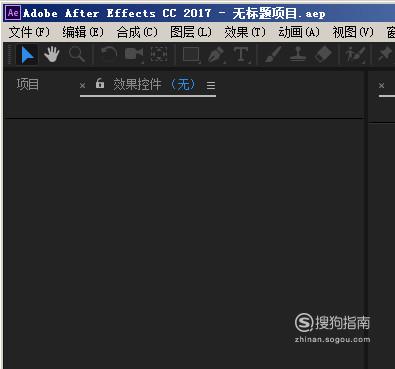Image resolution: width=395 pixels, height=369 pixels.
Task: Select the Roto Brush tool
Action: tap(355, 55)
